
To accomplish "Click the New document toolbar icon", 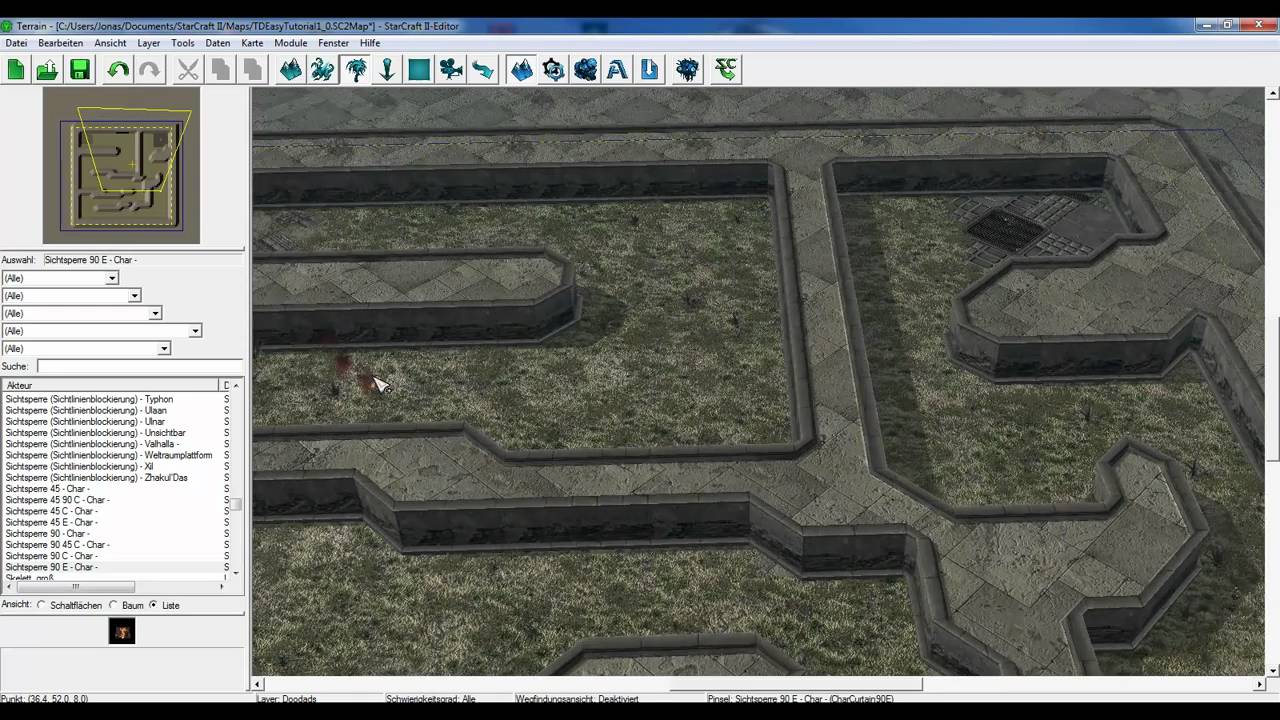I will point(16,69).
